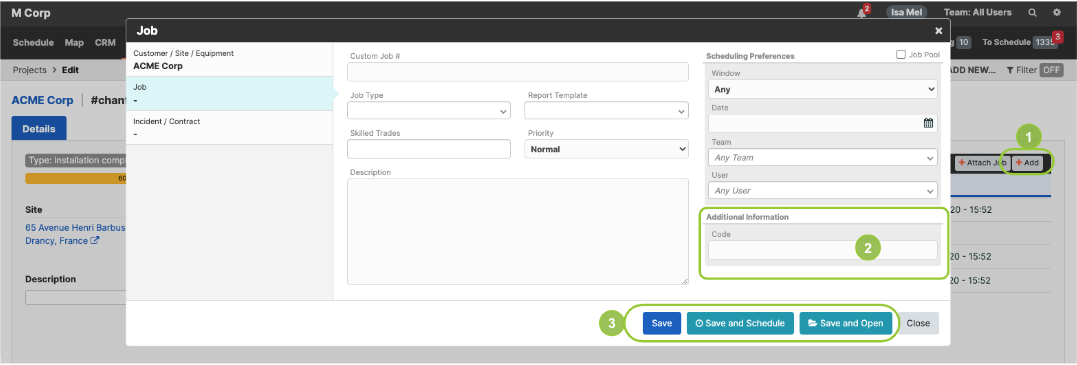Expand the Any User dropdown
This screenshot has height=365, width=1077.
tap(823, 190)
